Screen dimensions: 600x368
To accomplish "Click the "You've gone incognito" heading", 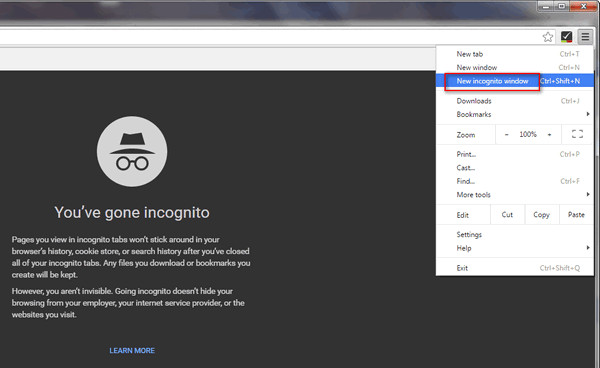I will point(132,212).
